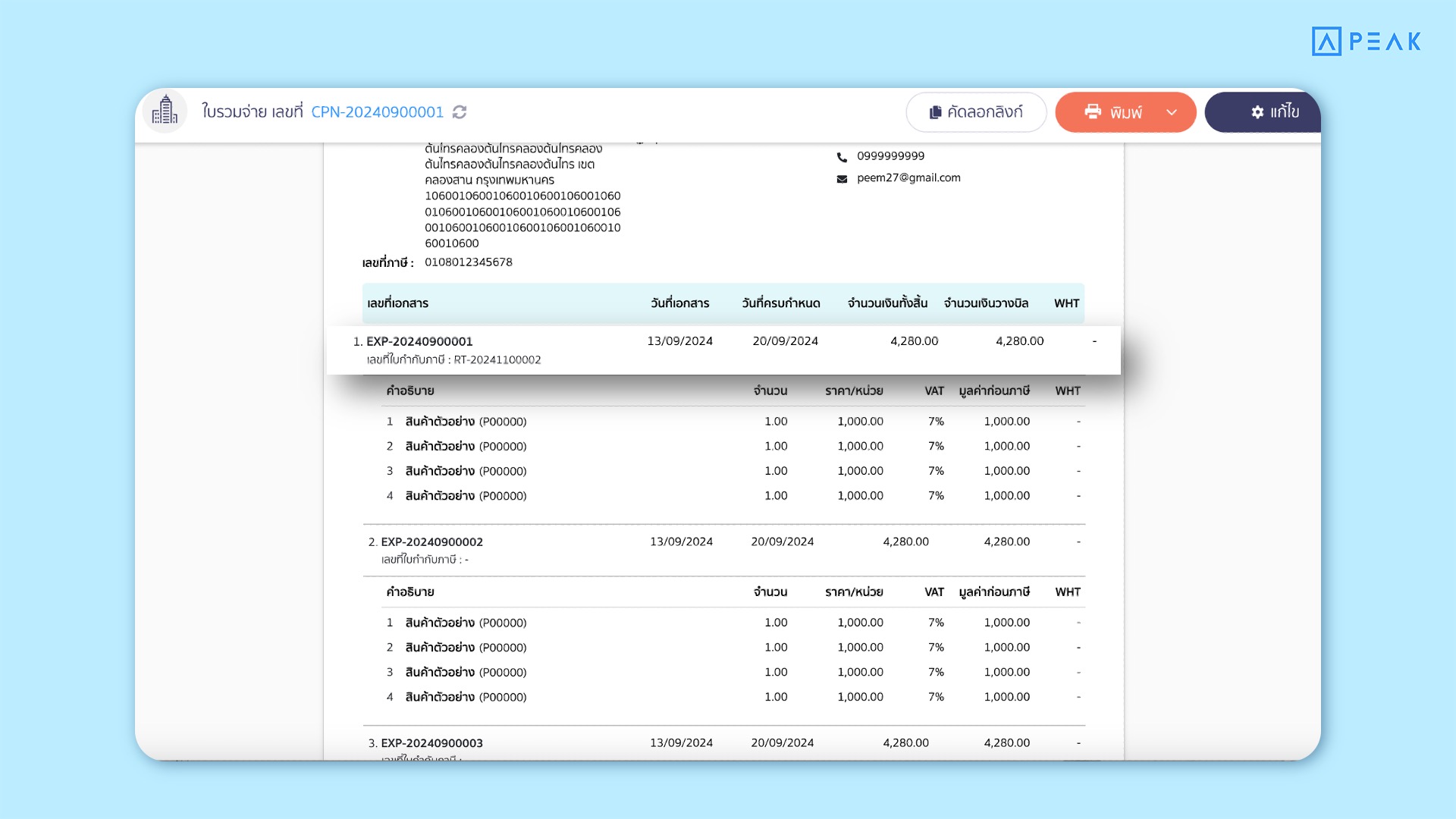Click the จำนวนเงินทั้งสิ้น column header
1456x819 pixels.
pos(887,303)
